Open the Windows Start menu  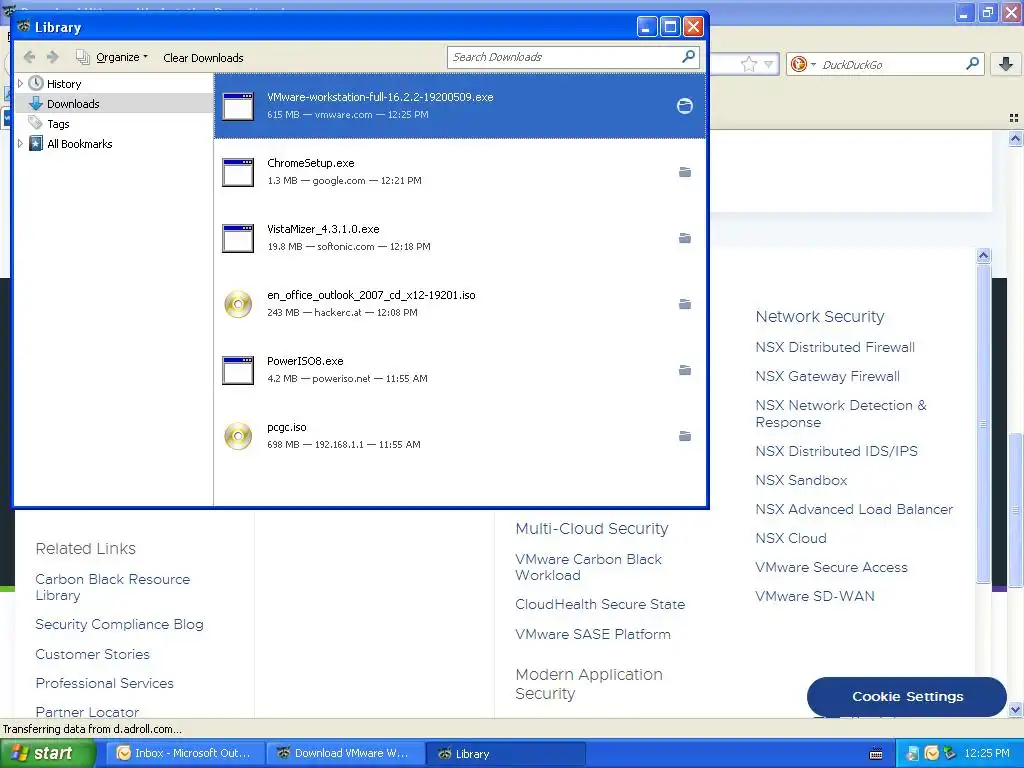pos(48,753)
